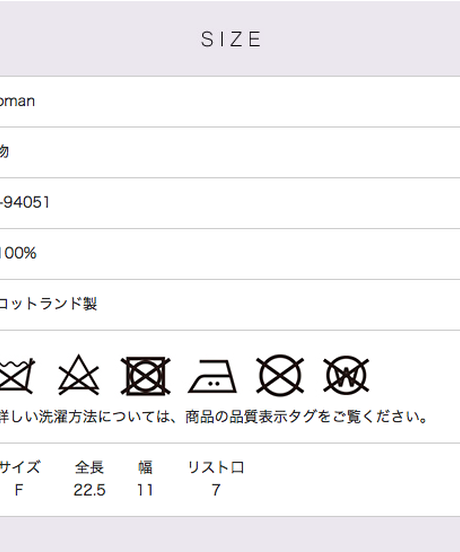The height and width of the screenshot is (552, 460).
Task: Click the リスト口 column header
Action: click(216, 467)
